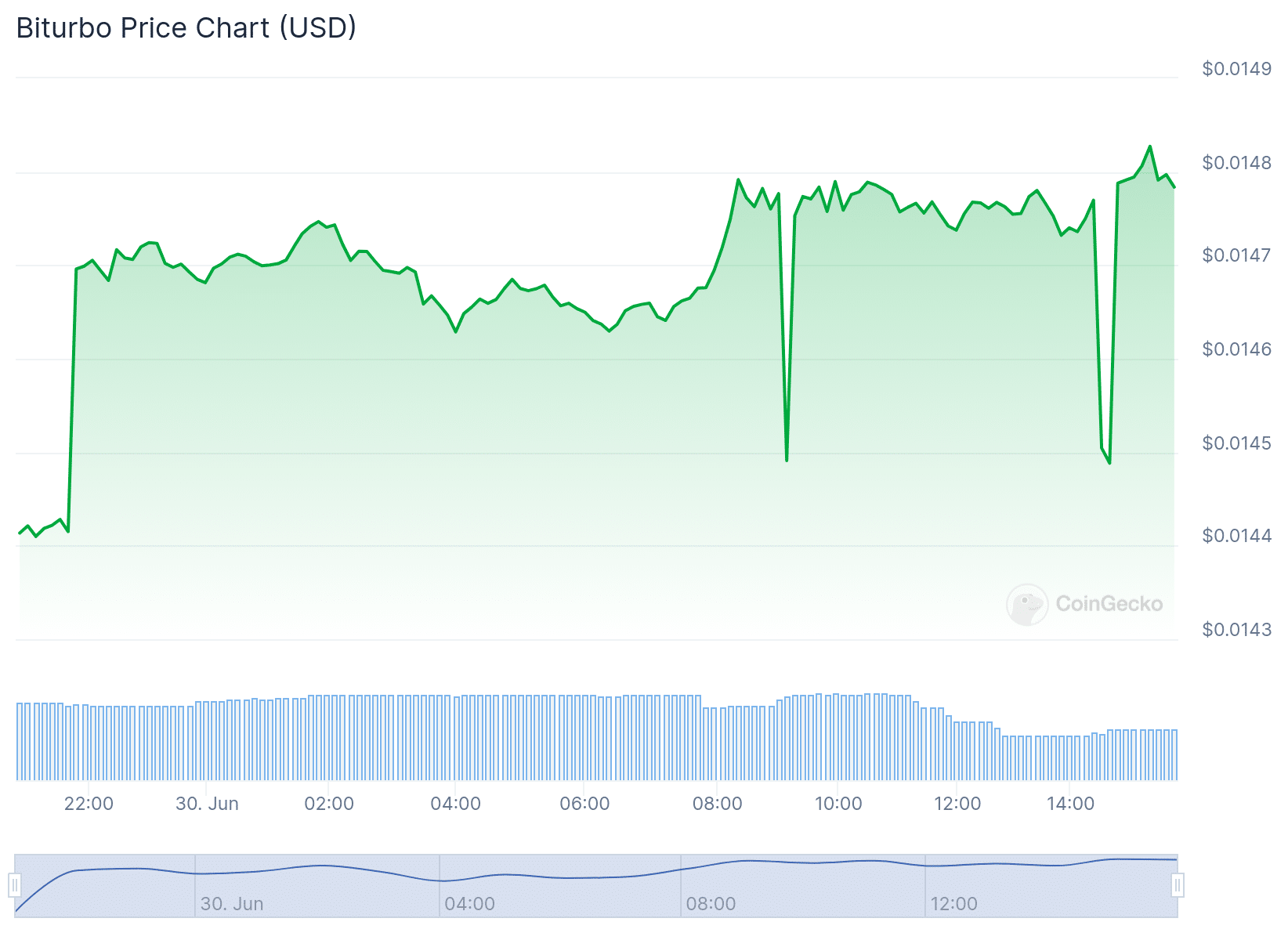Click the 08:00 main chart axis label

click(717, 804)
